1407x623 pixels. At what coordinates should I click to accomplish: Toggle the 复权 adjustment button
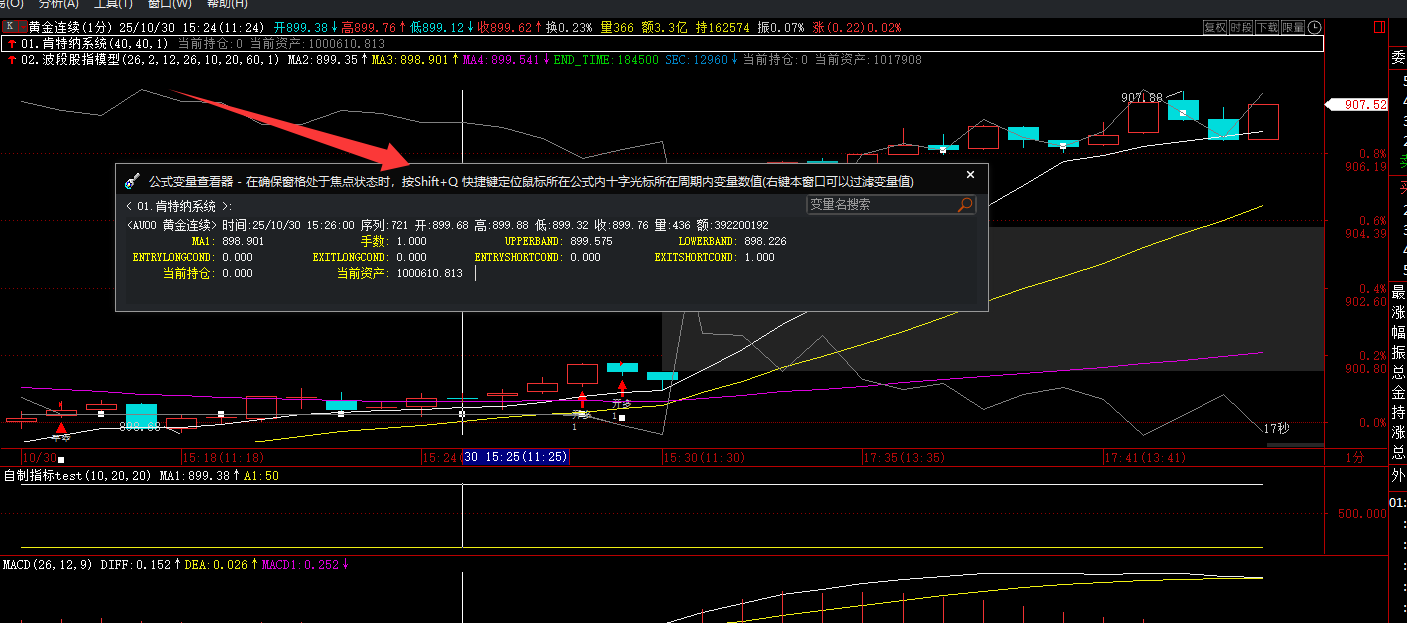point(1215,27)
